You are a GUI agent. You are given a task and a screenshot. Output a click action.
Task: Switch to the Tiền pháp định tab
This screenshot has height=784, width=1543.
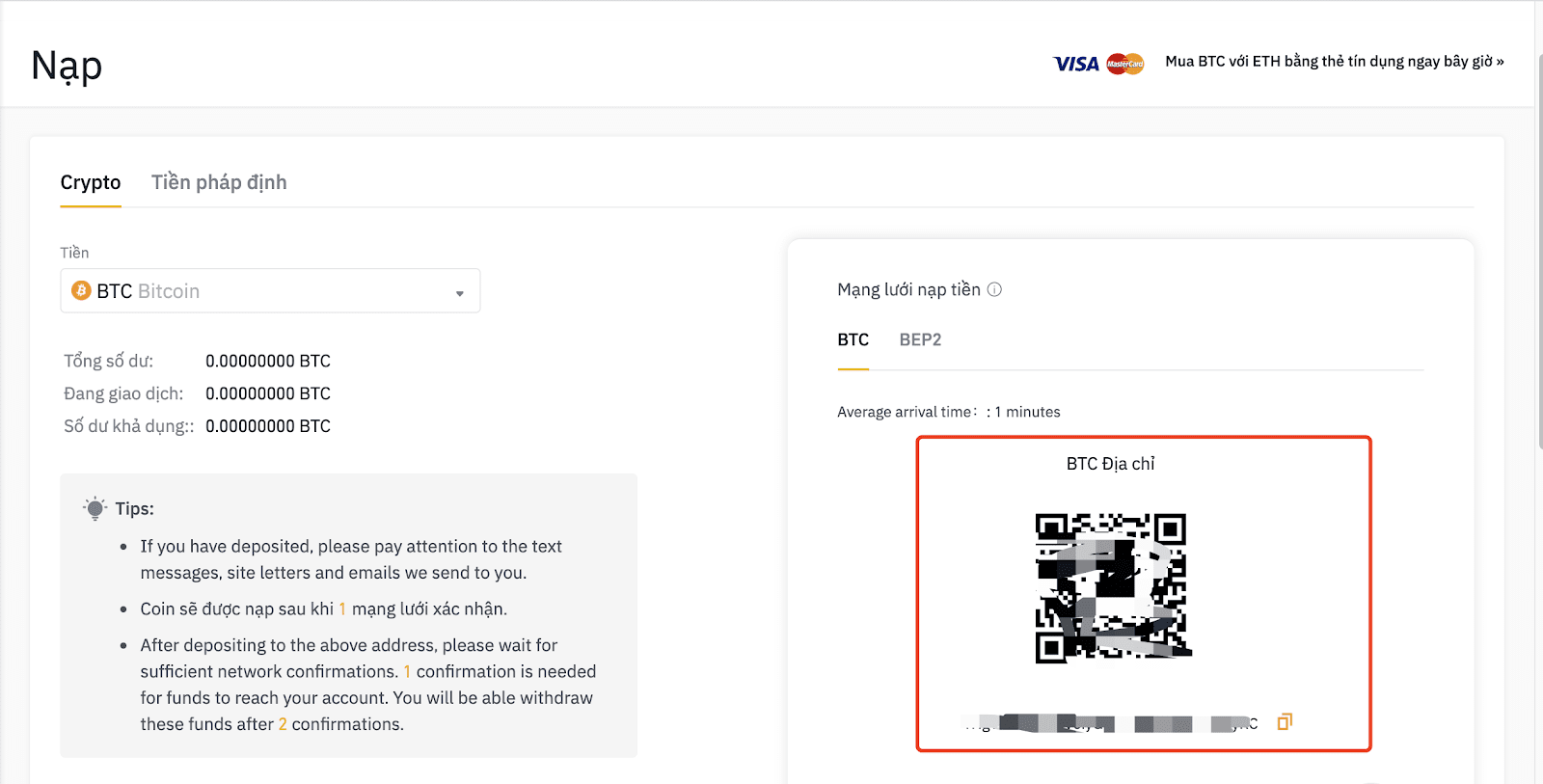point(219,182)
